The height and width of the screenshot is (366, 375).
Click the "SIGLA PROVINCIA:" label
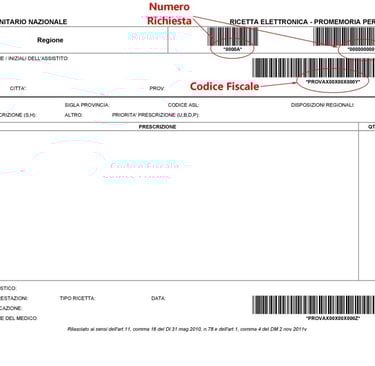click(x=87, y=105)
